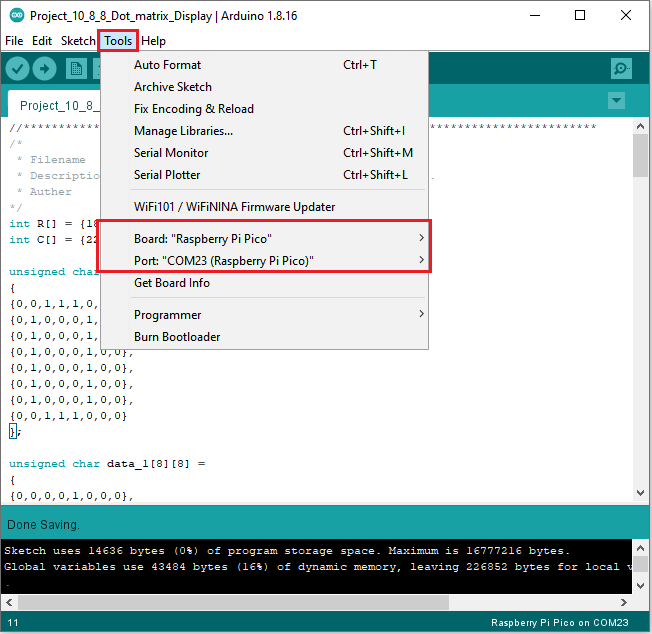Viewport: 652px width, 634px height.
Task: Choose Fix Encoding & Reload
Action: click(264, 109)
